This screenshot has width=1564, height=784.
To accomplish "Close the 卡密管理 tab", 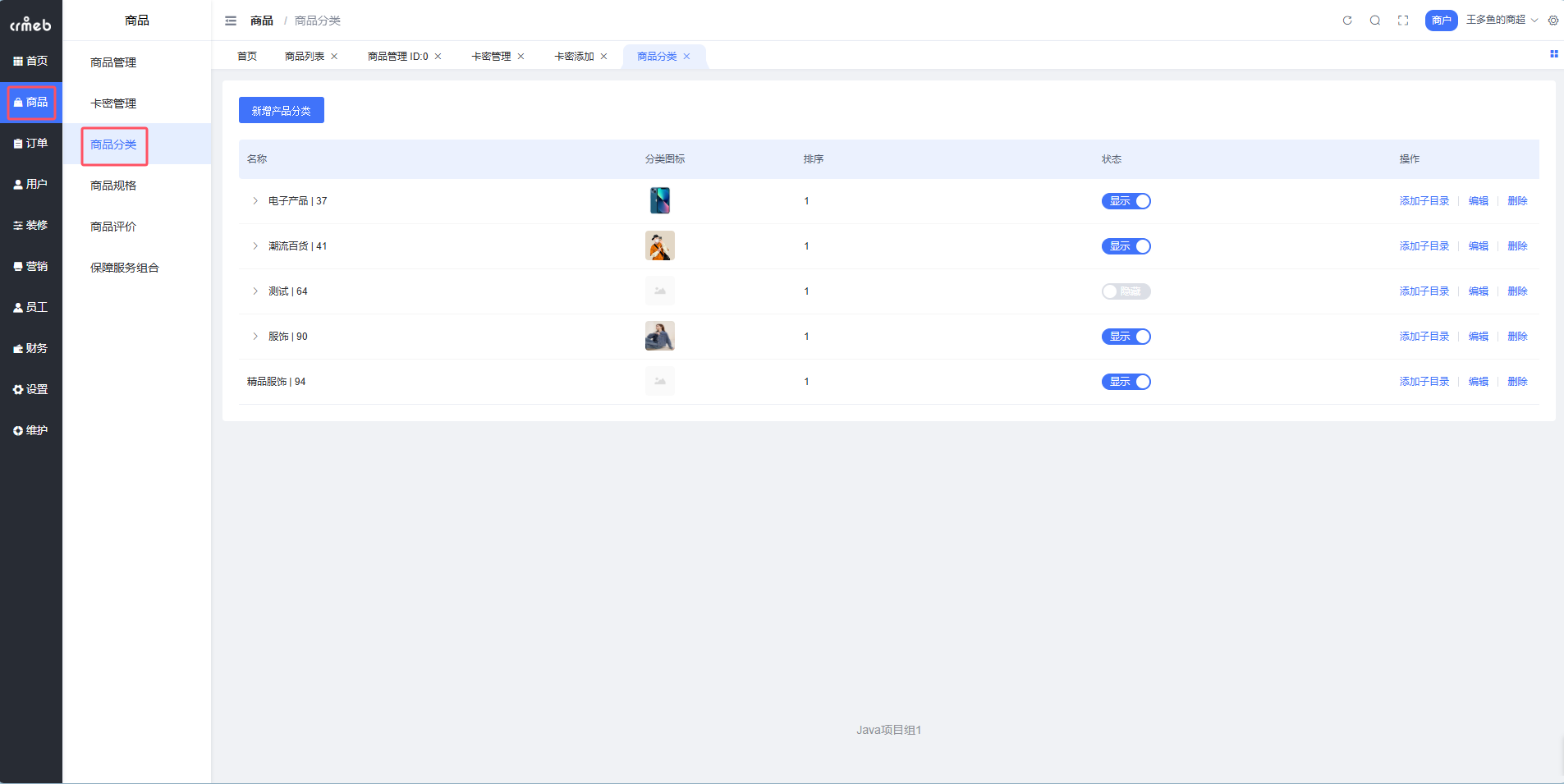I will (x=521, y=57).
